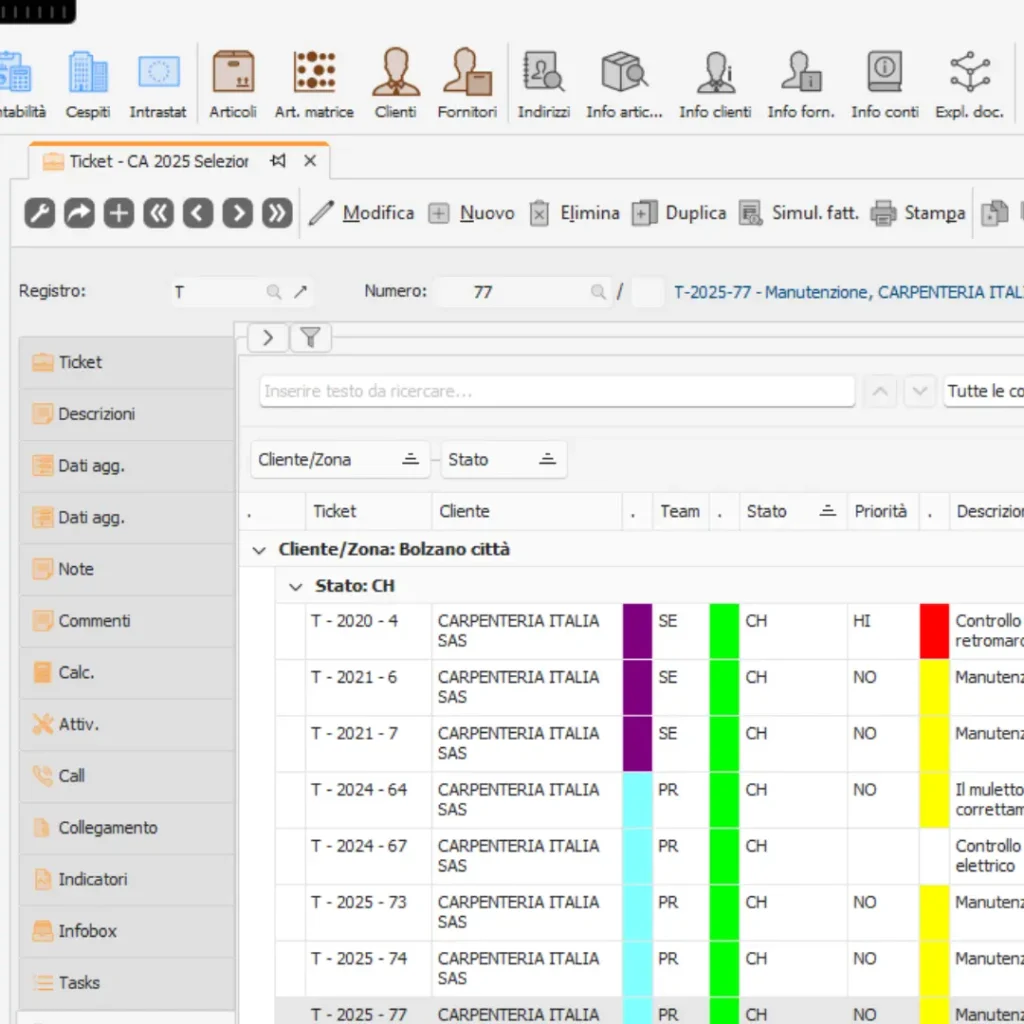This screenshot has height=1024, width=1024.
Task: Select the Tasks sidebar tab
Action: point(127,983)
